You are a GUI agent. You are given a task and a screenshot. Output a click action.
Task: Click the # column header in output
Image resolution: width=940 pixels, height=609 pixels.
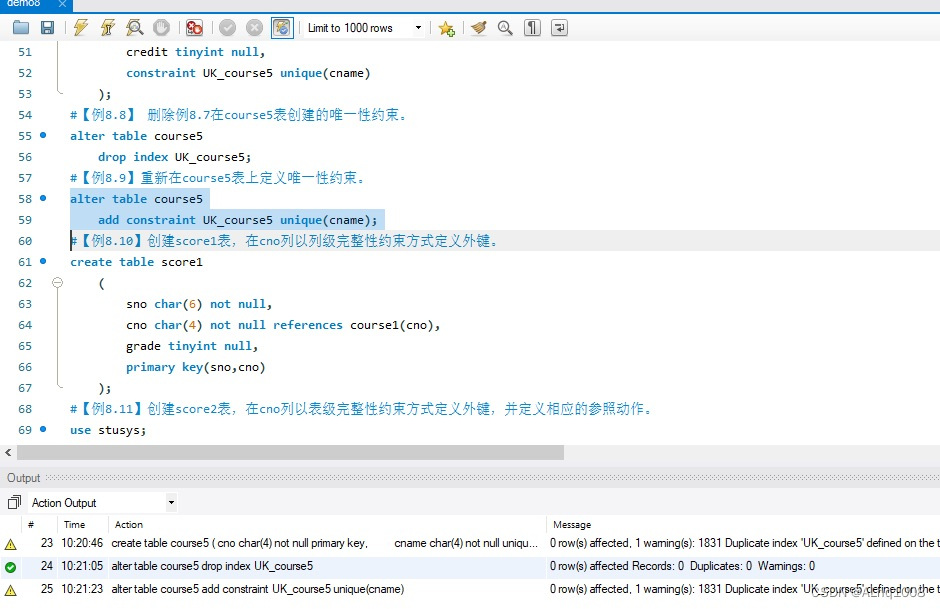pyautogui.click(x=31, y=524)
